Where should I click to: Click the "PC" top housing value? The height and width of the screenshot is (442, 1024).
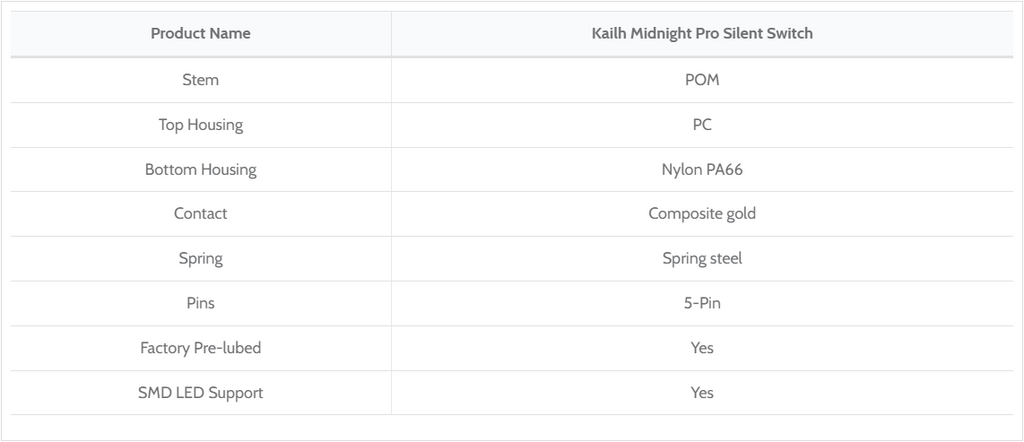pos(702,125)
